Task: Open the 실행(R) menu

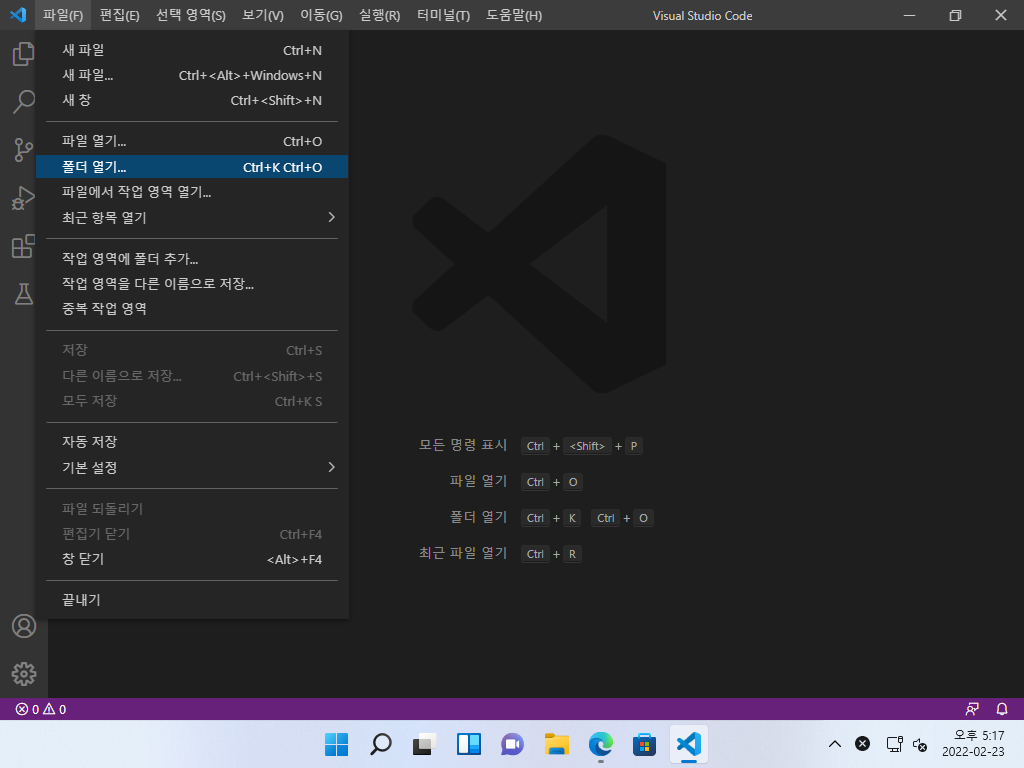Action: coord(379,15)
